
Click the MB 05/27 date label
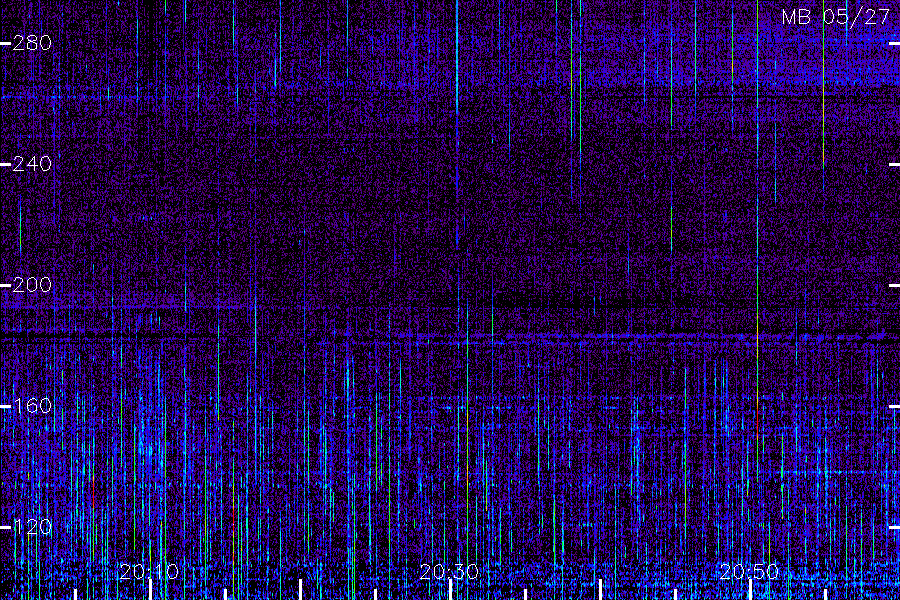(836, 17)
